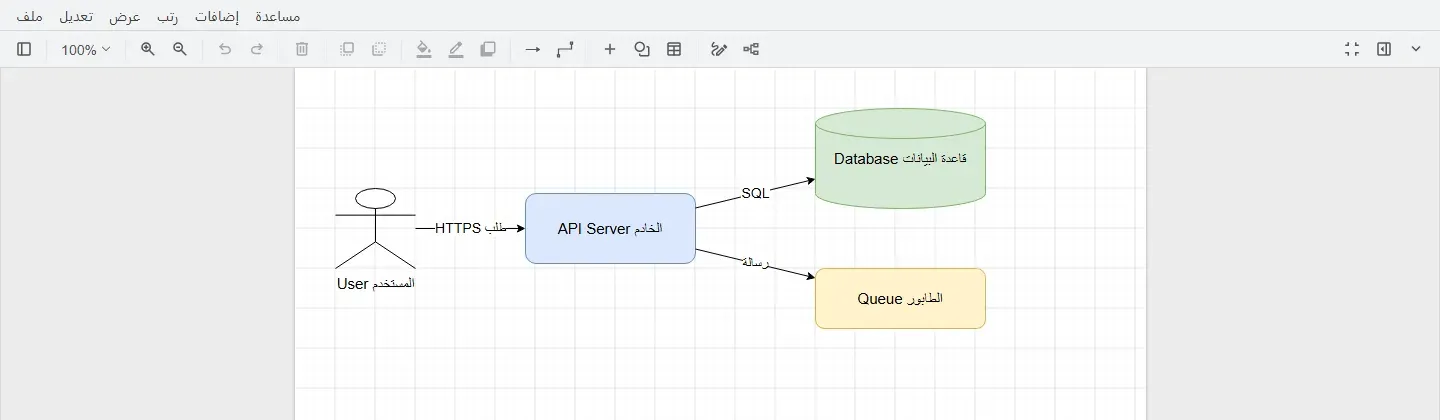Insert a table using table icon

tap(674, 49)
